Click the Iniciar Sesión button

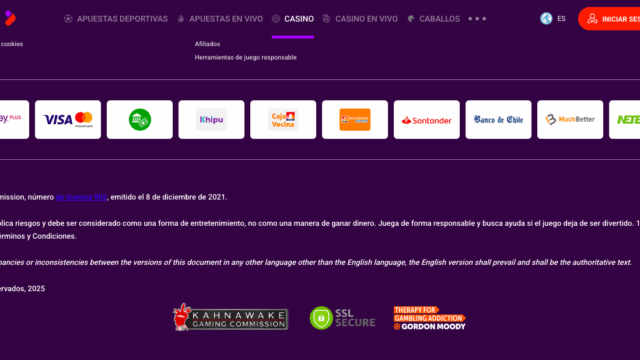pyautogui.click(x=609, y=19)
